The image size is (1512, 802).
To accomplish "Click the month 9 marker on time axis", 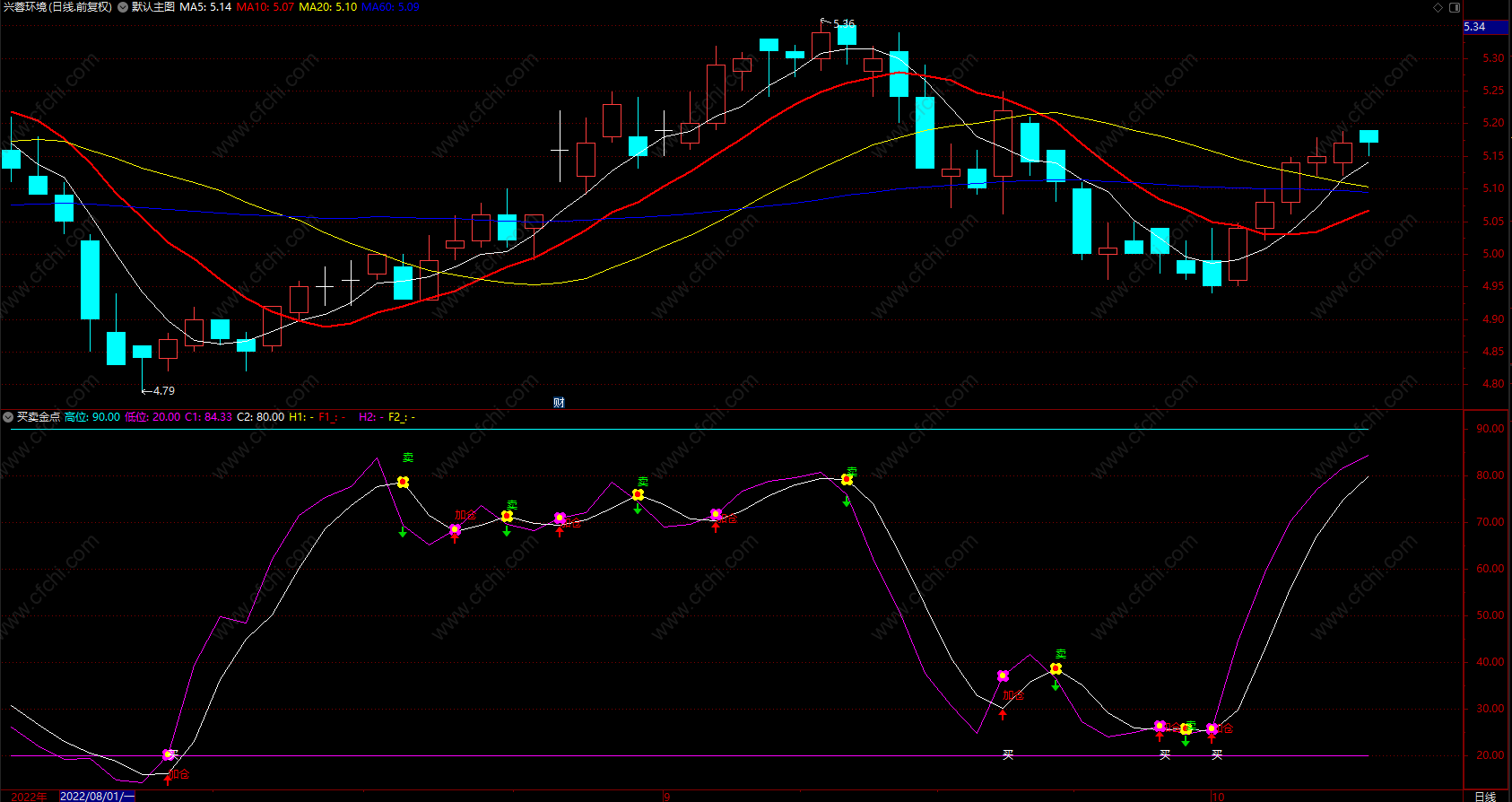I will coord(666,797).
